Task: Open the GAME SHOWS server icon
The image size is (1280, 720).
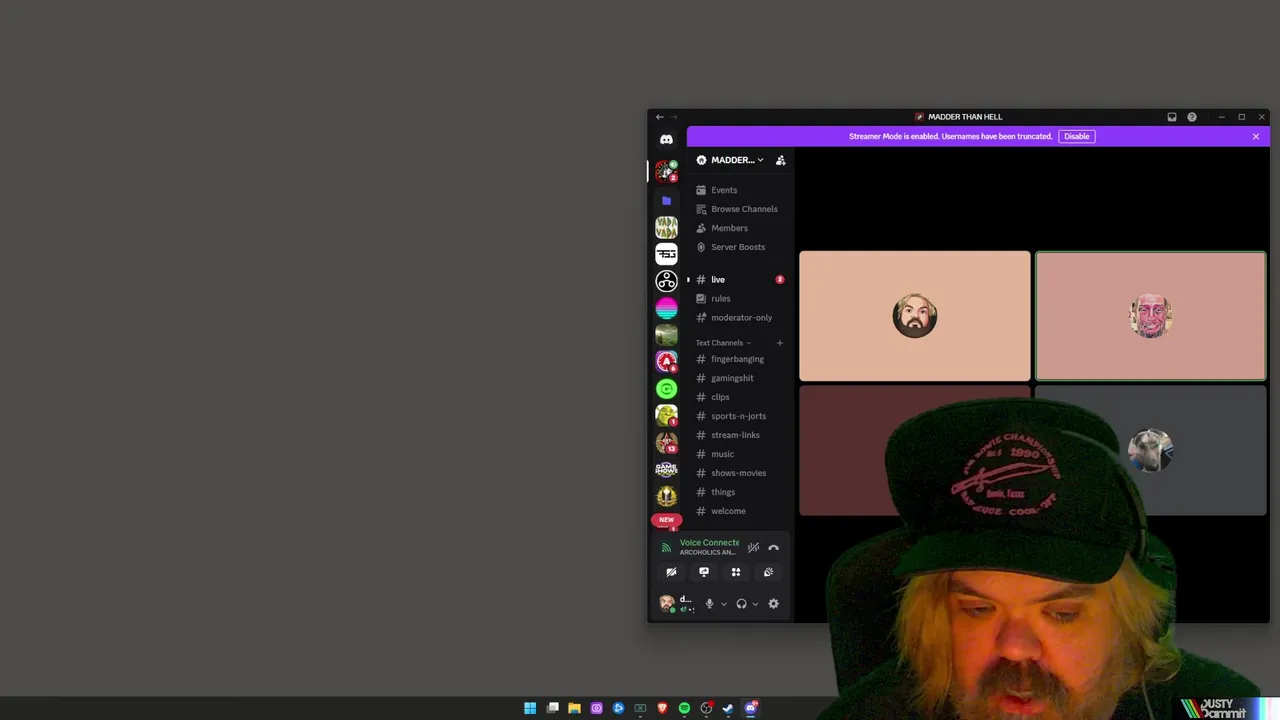Action: click(x=666, y=469)
